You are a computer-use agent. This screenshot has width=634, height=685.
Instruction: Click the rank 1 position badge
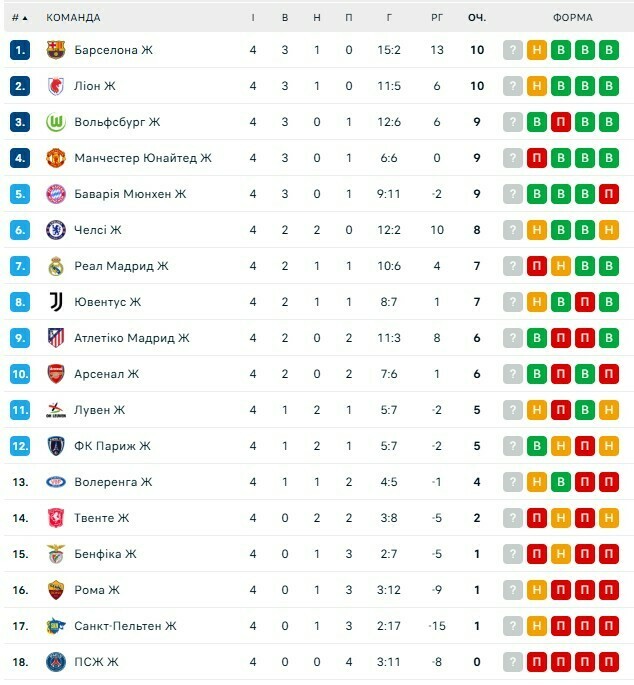(x=20, y=50)
